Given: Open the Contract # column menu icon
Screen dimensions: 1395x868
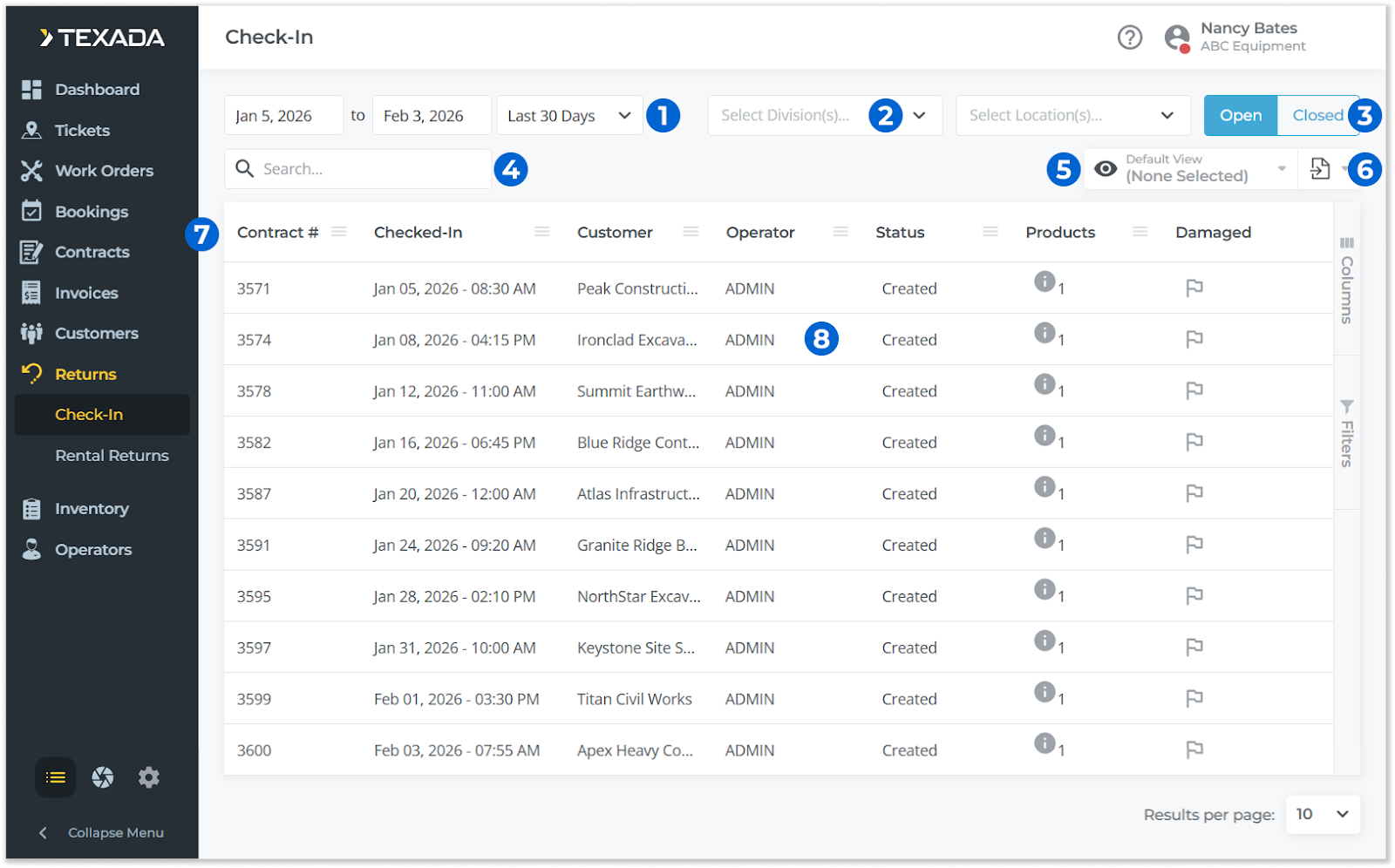Looking at the screenshot, I should pos(339,232).
